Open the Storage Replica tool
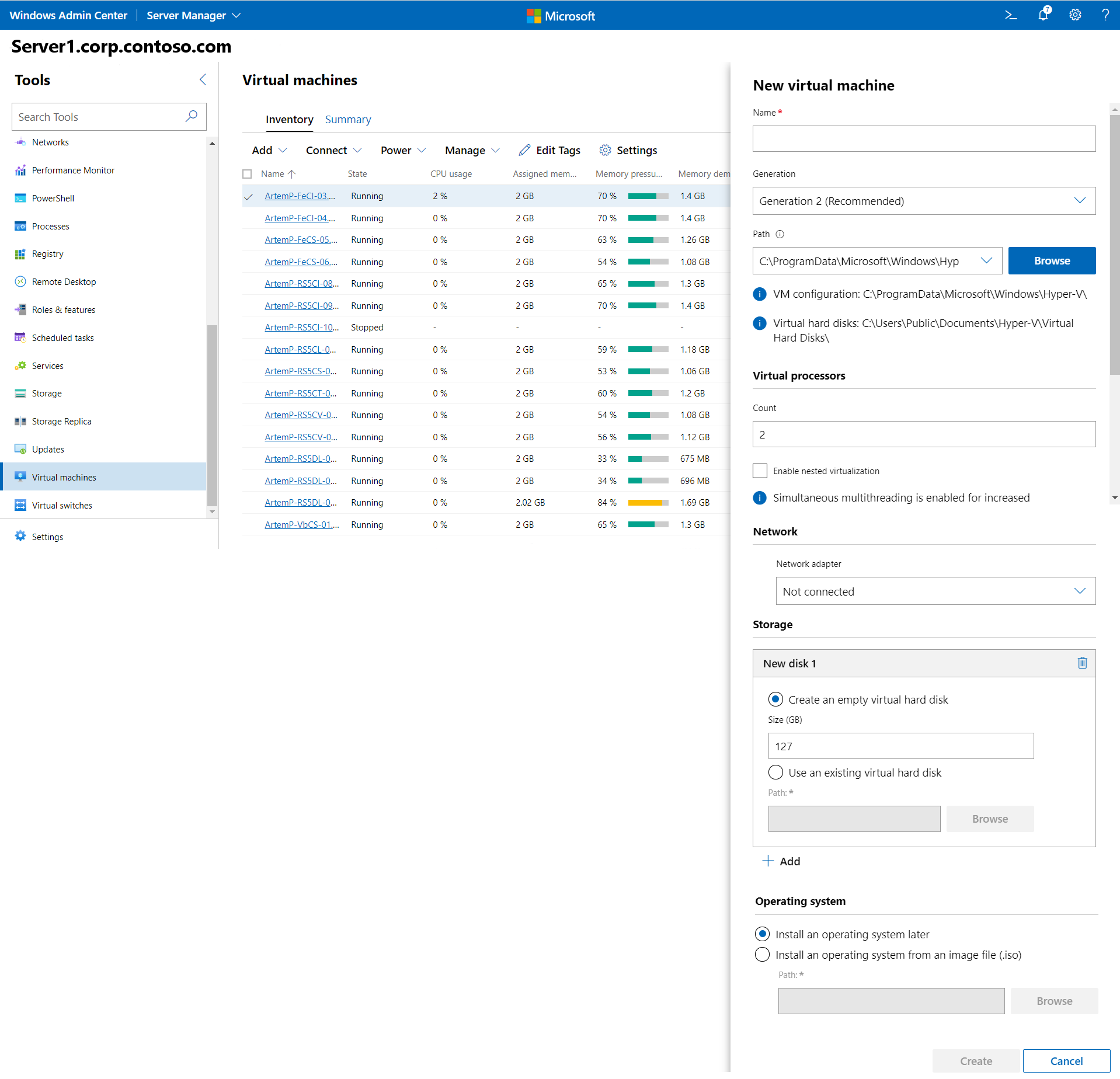The width and height of the screenshot is (1120, 1079). tap(61, 421)
